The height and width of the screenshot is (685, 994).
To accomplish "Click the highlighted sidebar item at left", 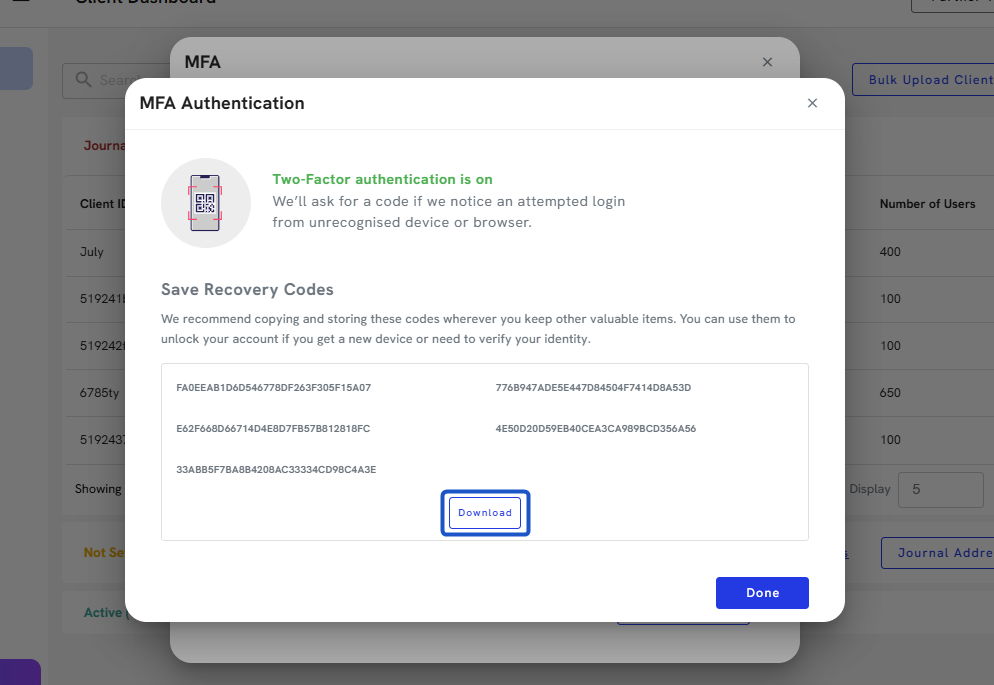I will 16,68.
